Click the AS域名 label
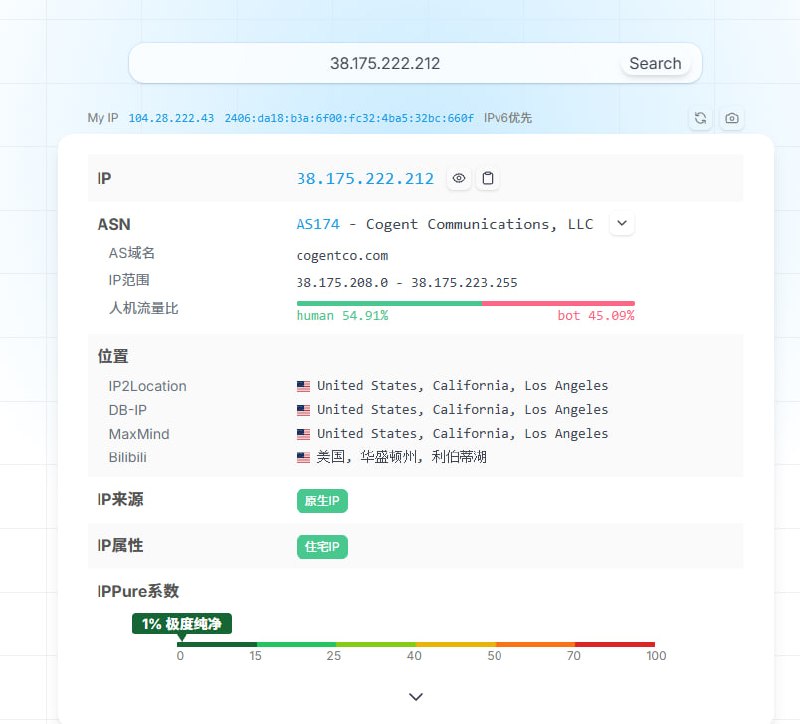 coord(132,253)
